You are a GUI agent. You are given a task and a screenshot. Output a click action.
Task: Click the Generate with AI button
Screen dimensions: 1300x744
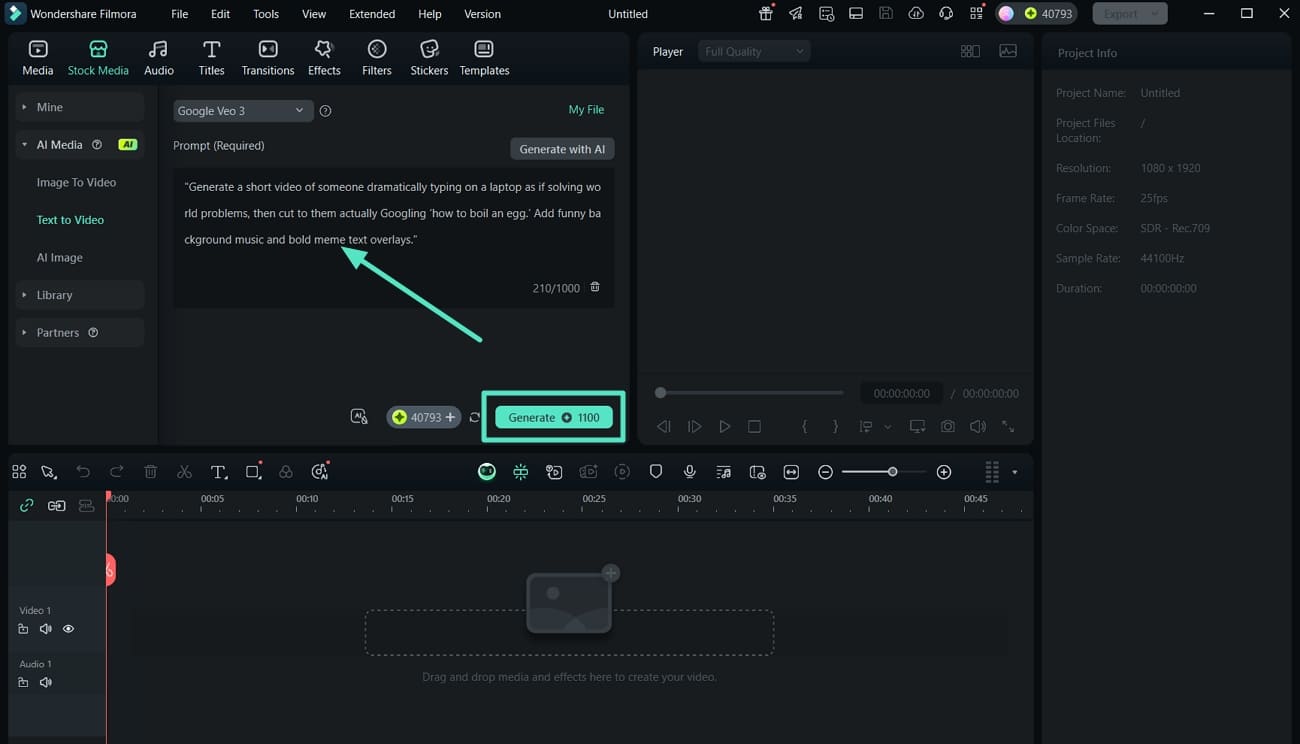(x=562, y=149)
